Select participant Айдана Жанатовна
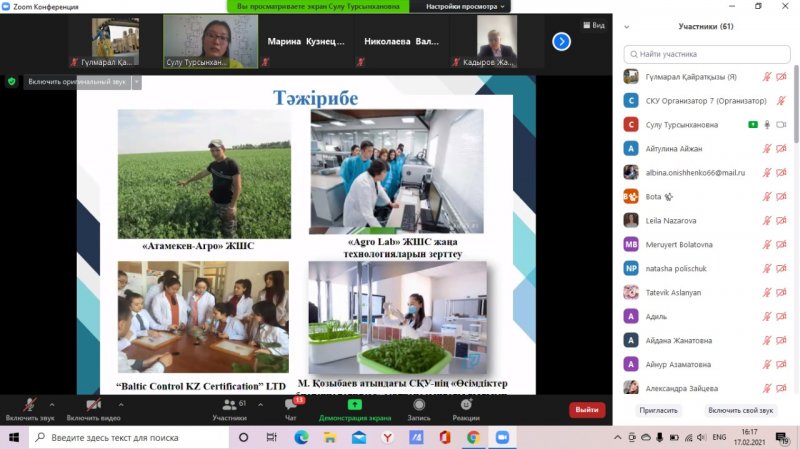 click(x=707, y=340)
